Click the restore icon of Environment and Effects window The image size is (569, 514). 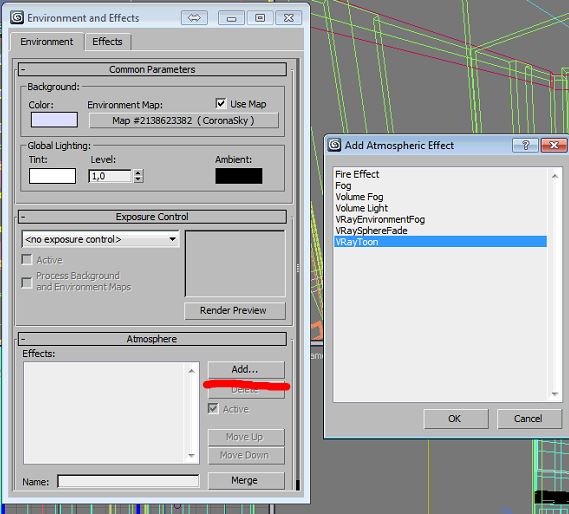tap(260, 18)
